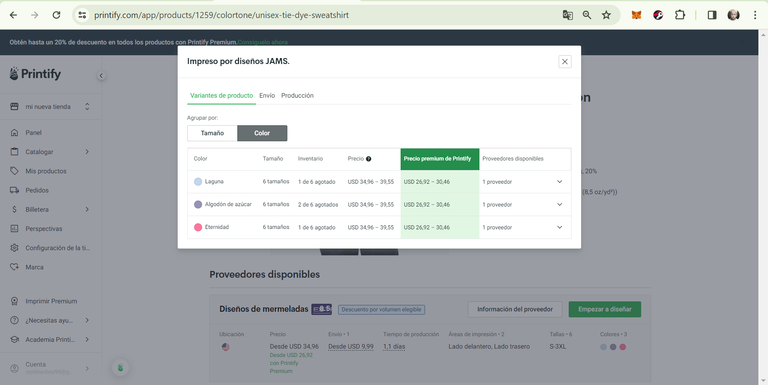
Task: Click the Algodón de azúcar color swatch
Action: coord(198,204)
